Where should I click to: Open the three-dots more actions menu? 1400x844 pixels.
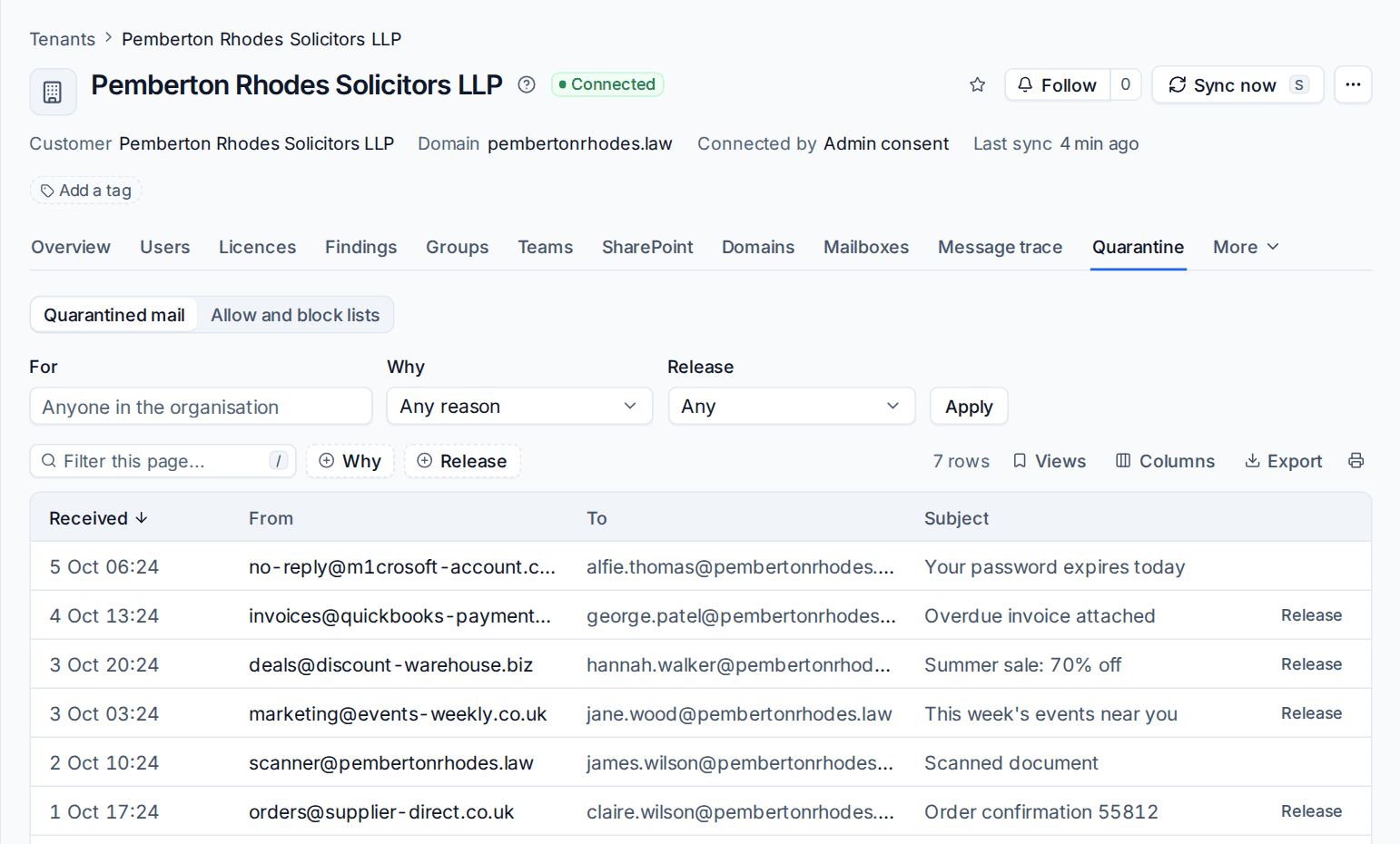1353,84
